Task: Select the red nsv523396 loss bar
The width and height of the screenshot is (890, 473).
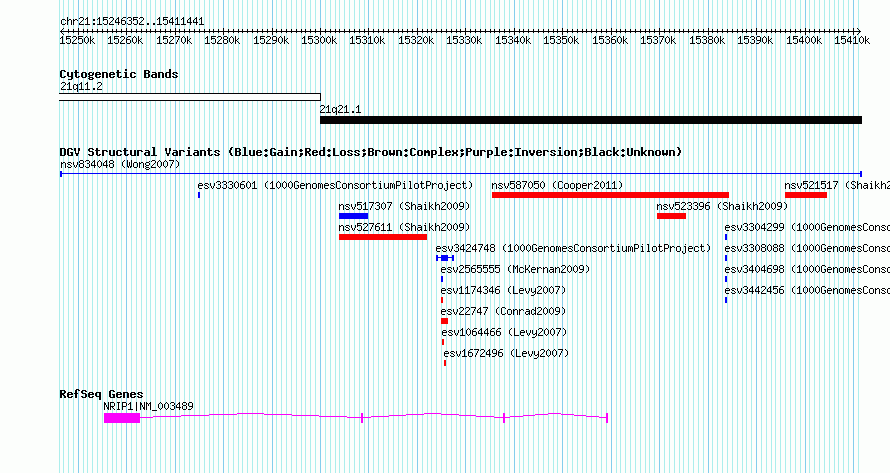Action: click(671, 216)
